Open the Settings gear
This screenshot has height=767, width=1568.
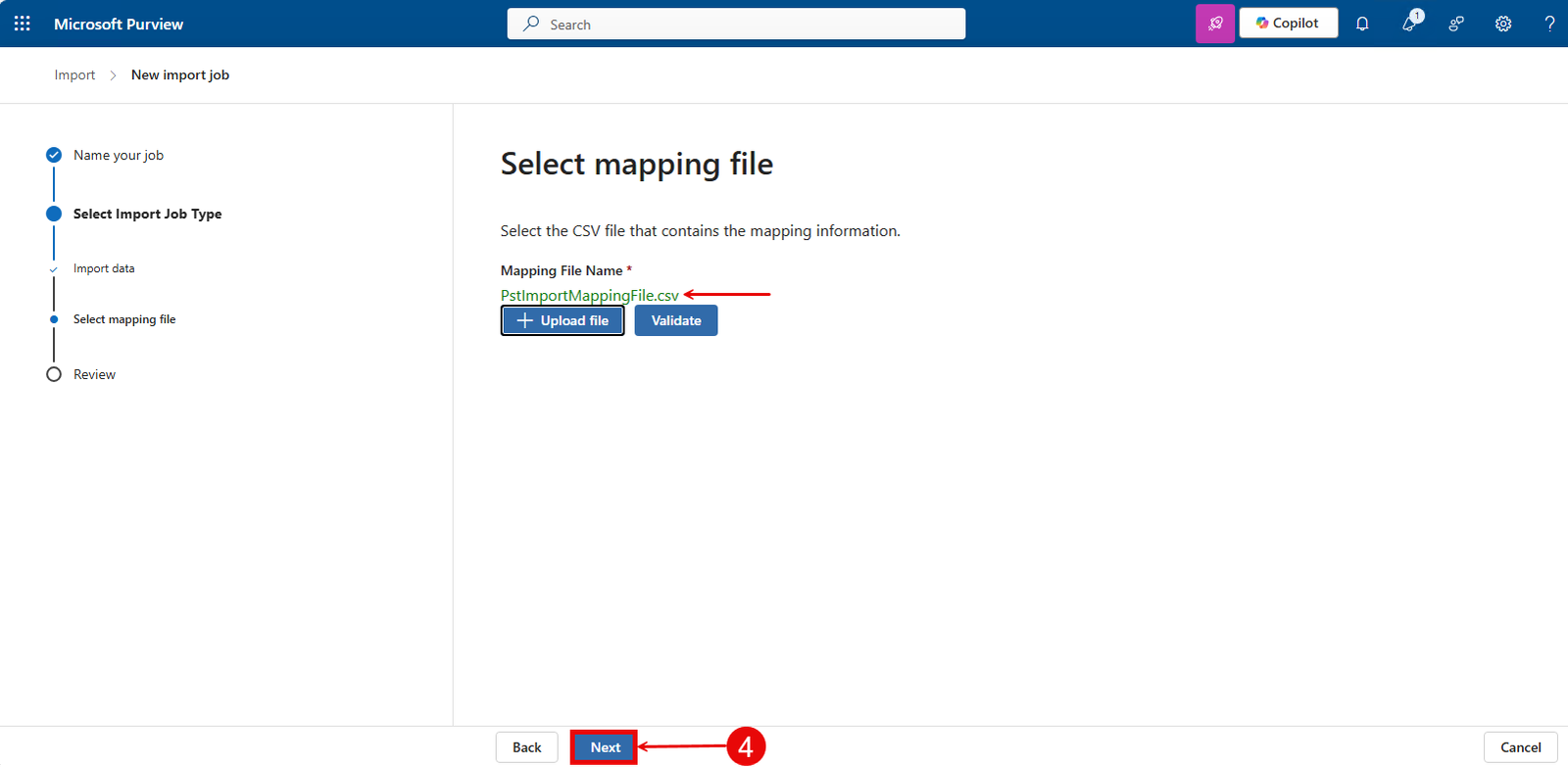pyautogui.click(x=1503, y=24)
